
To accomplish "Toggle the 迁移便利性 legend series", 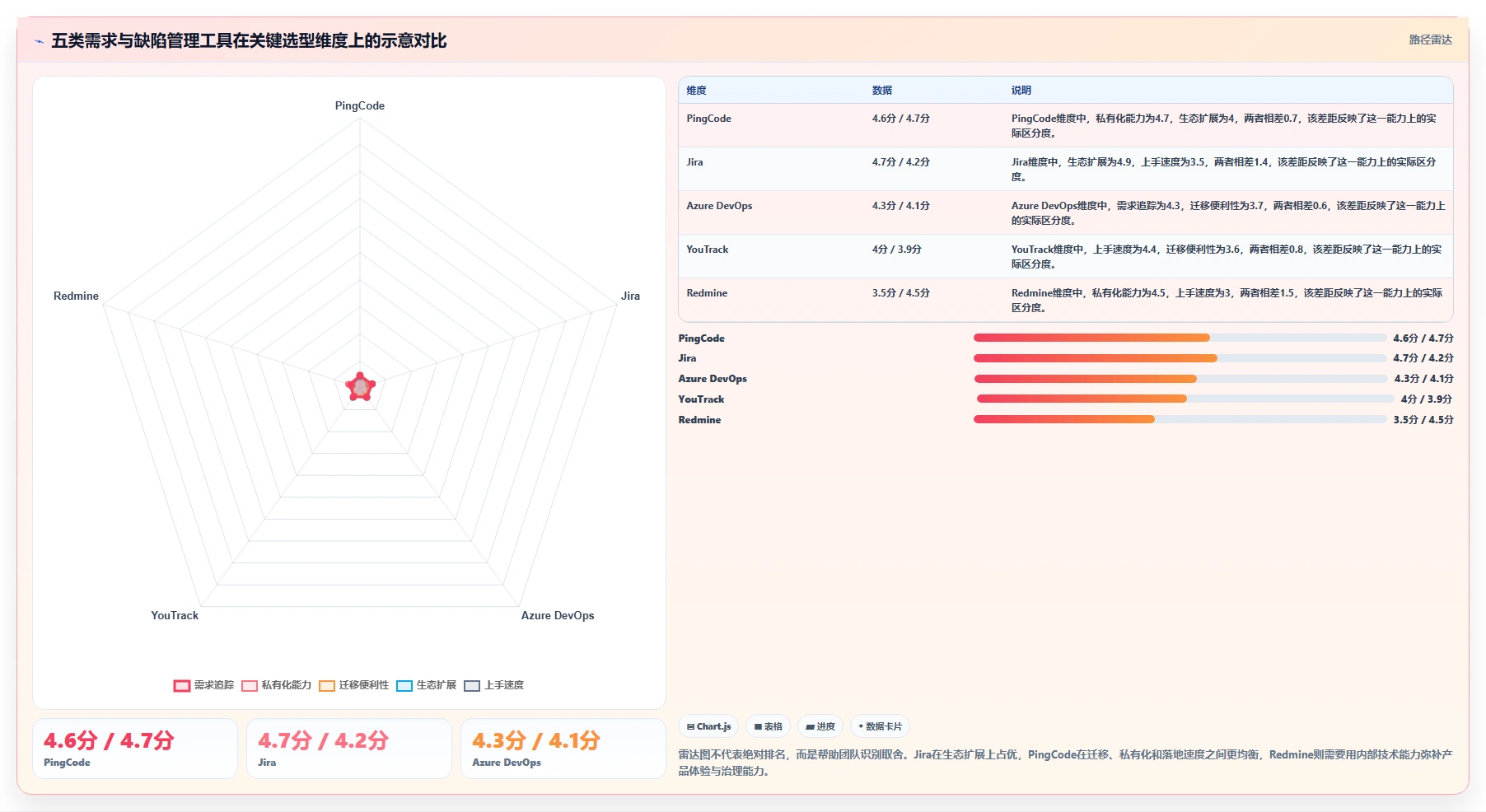I will [x=354, y=685].
